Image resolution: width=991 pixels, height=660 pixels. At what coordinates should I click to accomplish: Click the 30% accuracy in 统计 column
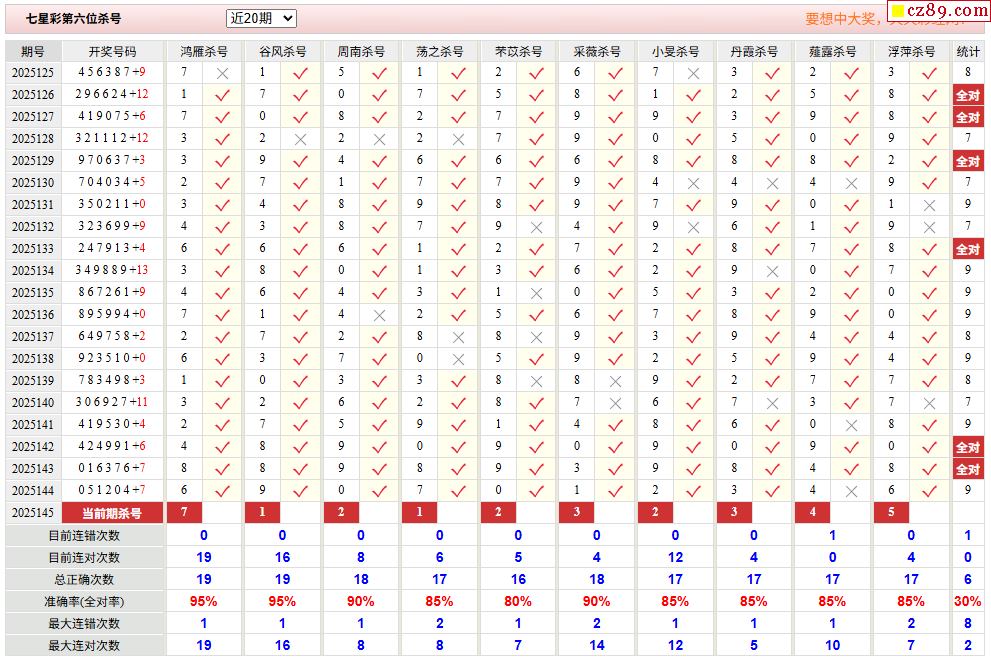(x=968, y=602)
